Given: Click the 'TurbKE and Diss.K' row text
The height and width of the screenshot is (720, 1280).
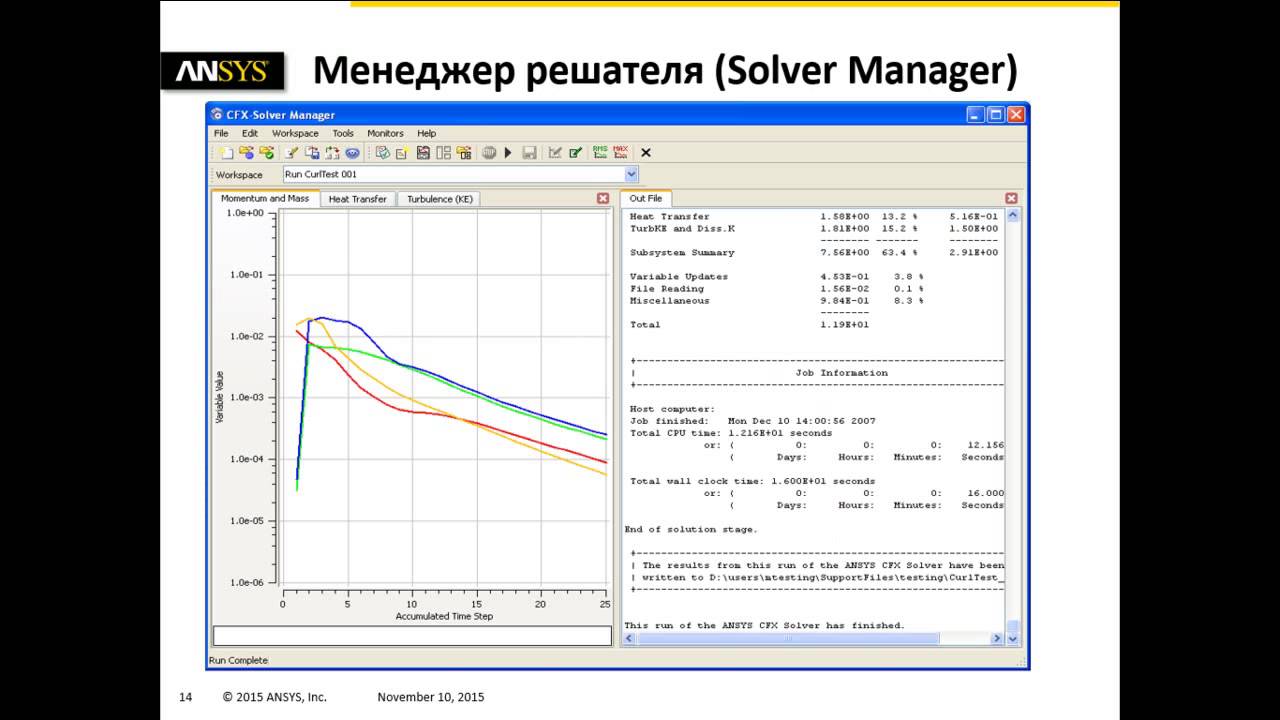Looking at the screenshot, I should 682,229.
